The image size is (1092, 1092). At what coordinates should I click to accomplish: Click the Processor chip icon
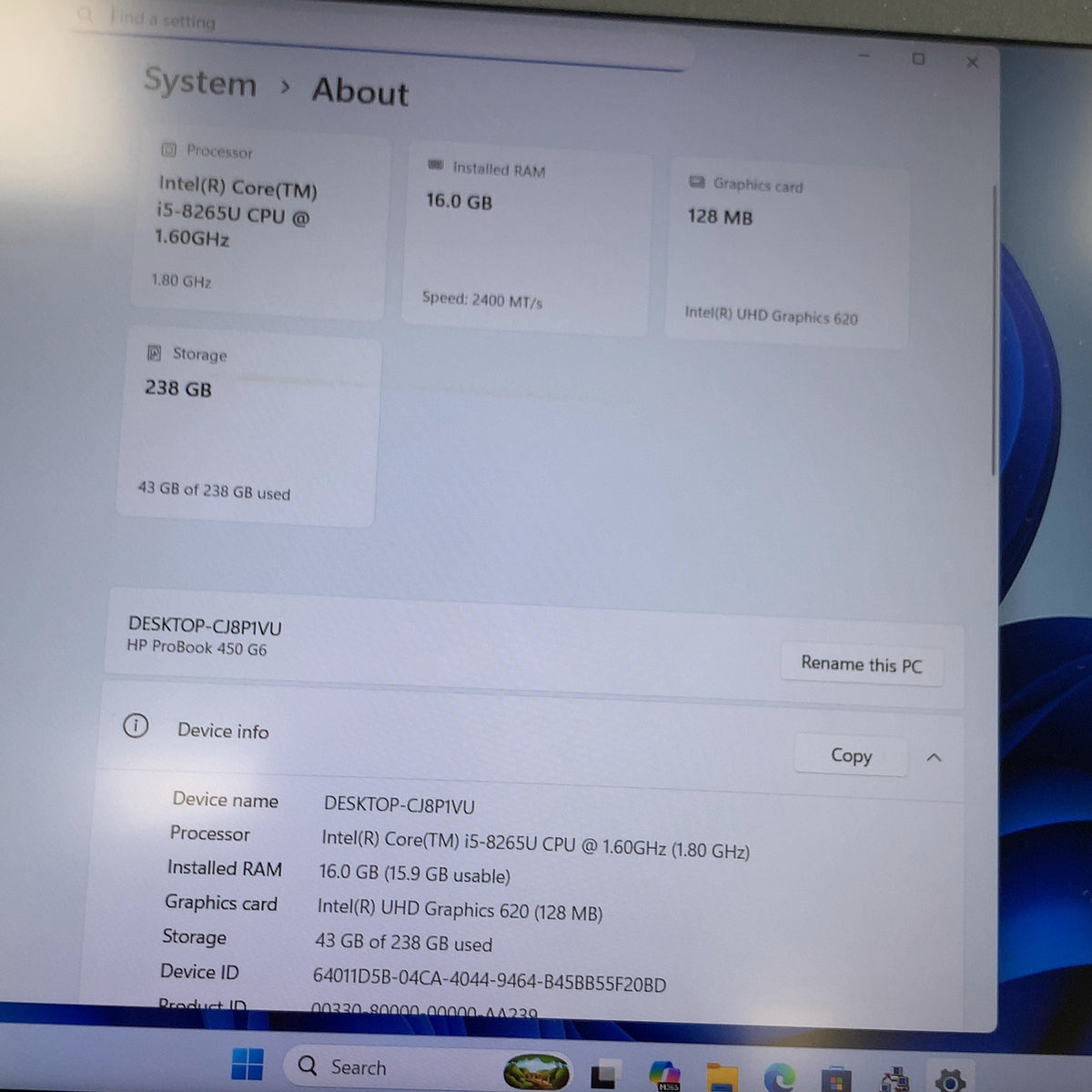[x=168, y=148]
